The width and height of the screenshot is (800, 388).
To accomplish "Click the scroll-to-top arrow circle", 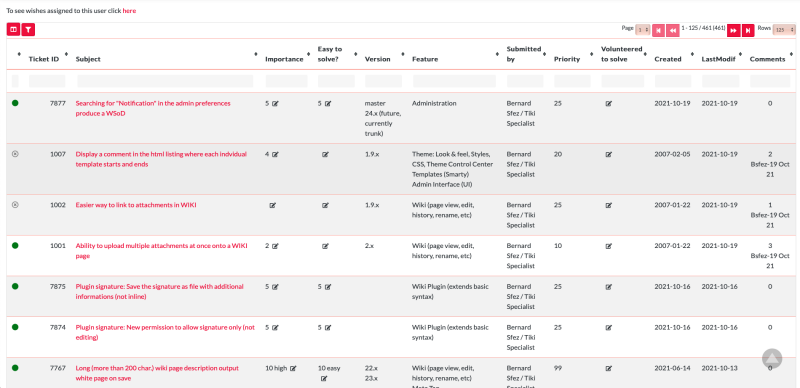I will click(772, 358).
